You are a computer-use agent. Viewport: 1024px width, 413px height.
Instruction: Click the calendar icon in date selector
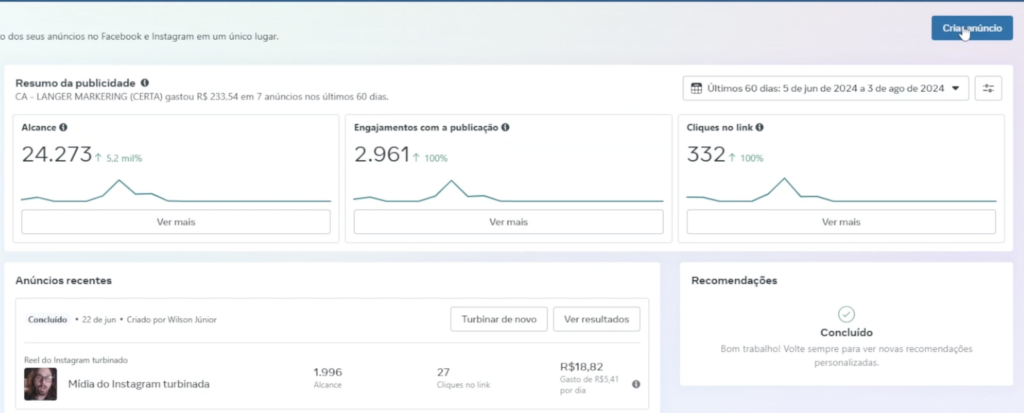pos(697,89)
